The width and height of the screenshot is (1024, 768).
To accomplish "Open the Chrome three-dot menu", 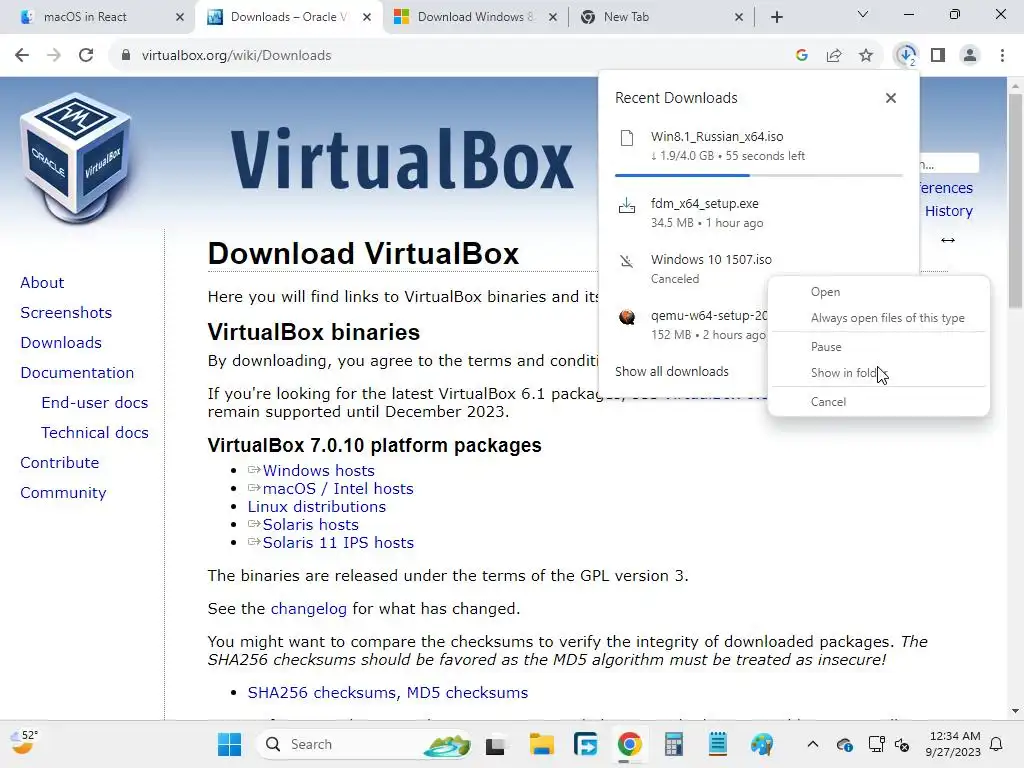I will coord(1002,56).
